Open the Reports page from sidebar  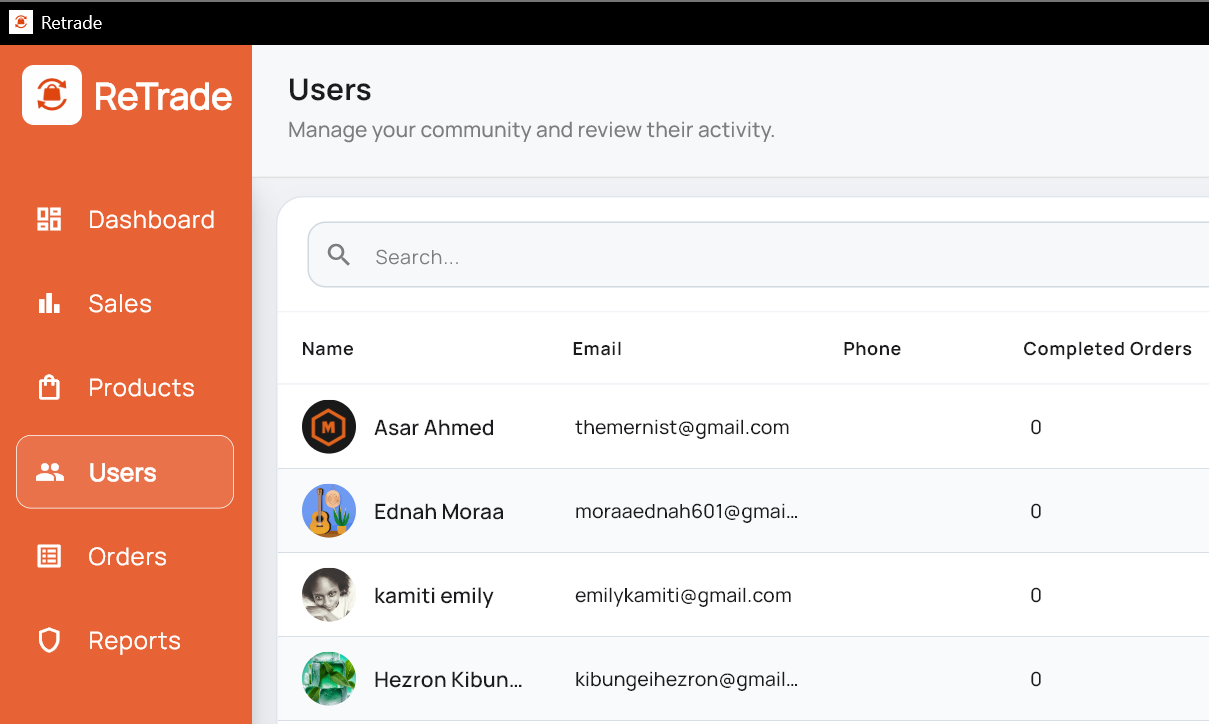pos(134,640)
